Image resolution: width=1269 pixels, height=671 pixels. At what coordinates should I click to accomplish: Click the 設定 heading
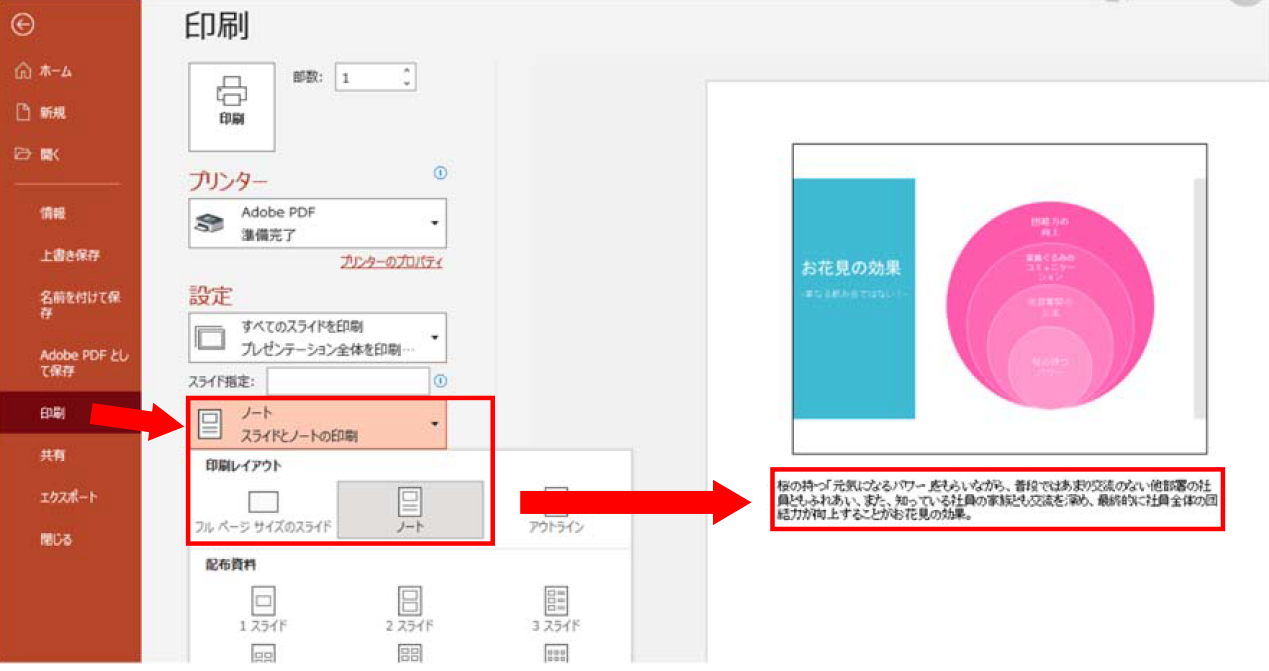pos(210,296)
